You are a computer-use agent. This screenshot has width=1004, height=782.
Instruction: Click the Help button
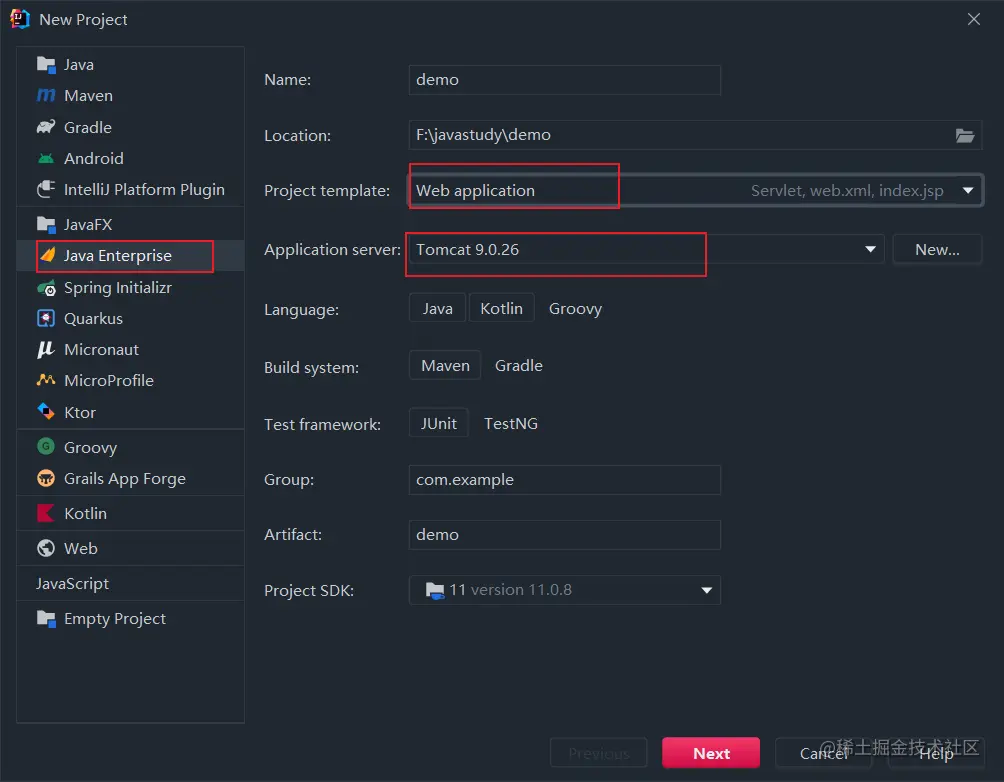pyautogui.click(x=935, y=753)
